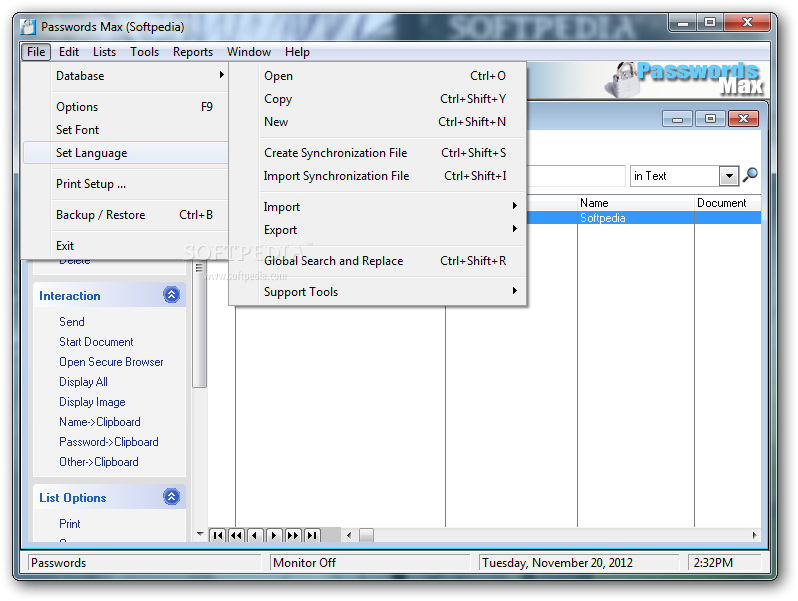This screenshot has width=798, height=601.
Task: Click the Passwords Max title bar icon
Action: pyautogui.click(x=28, y=26)
